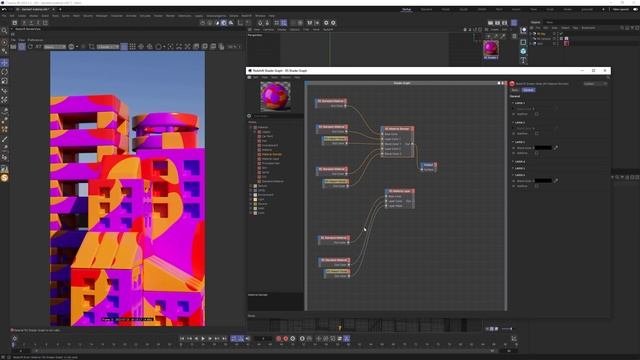Expand the Textures category in node tree
The width and height of the screenshot is (640, 360).
[251, 186]
